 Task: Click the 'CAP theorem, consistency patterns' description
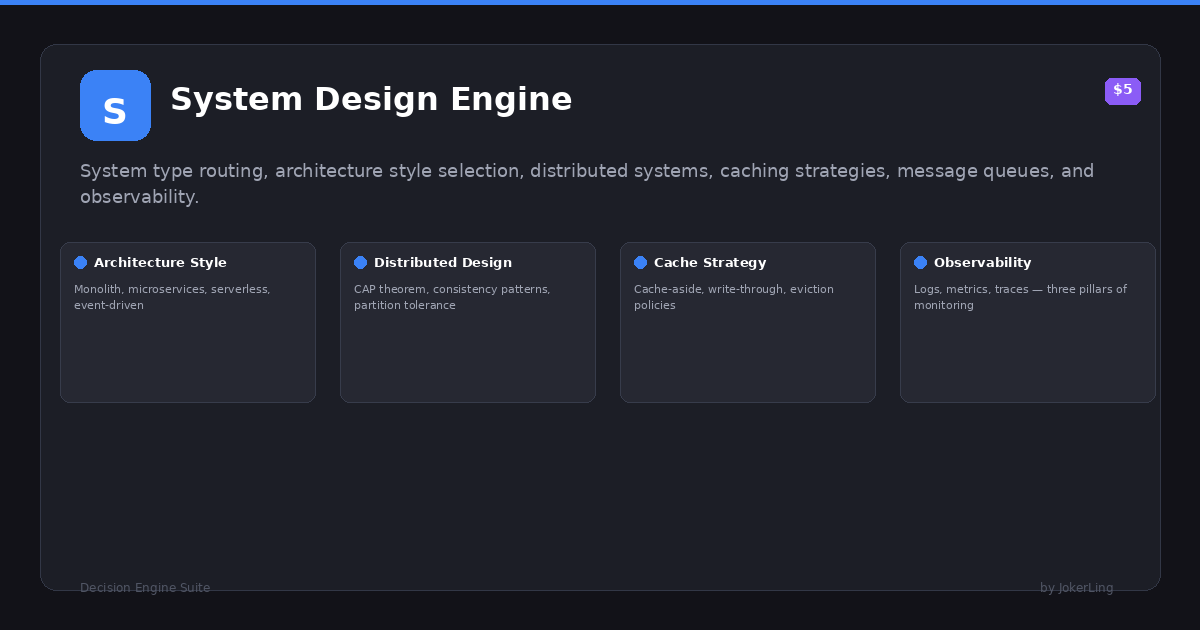[452, 297]
